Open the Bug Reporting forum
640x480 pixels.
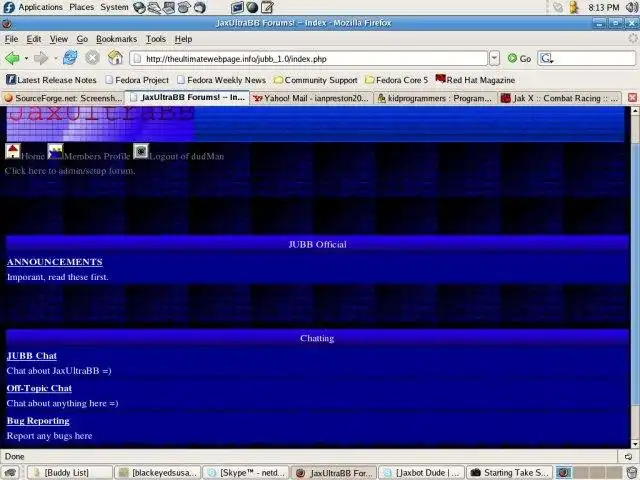pos(38,421)
